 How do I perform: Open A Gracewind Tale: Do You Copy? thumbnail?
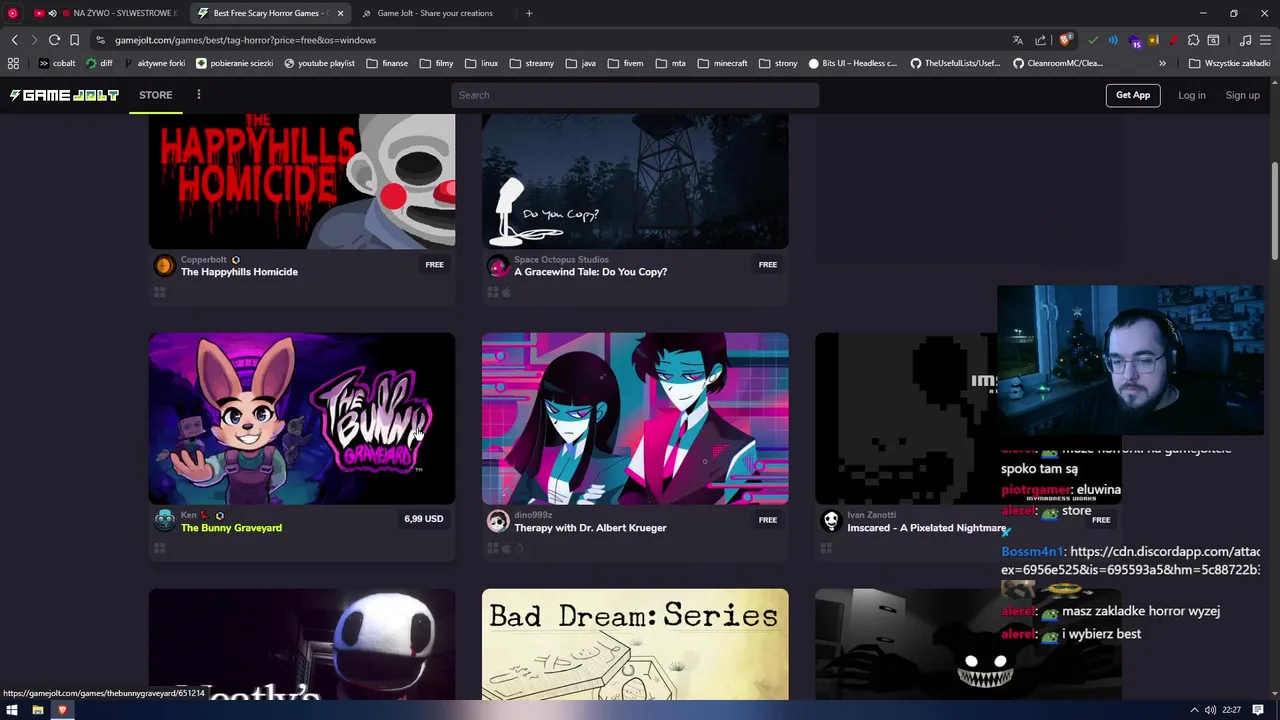click(635, 180)
